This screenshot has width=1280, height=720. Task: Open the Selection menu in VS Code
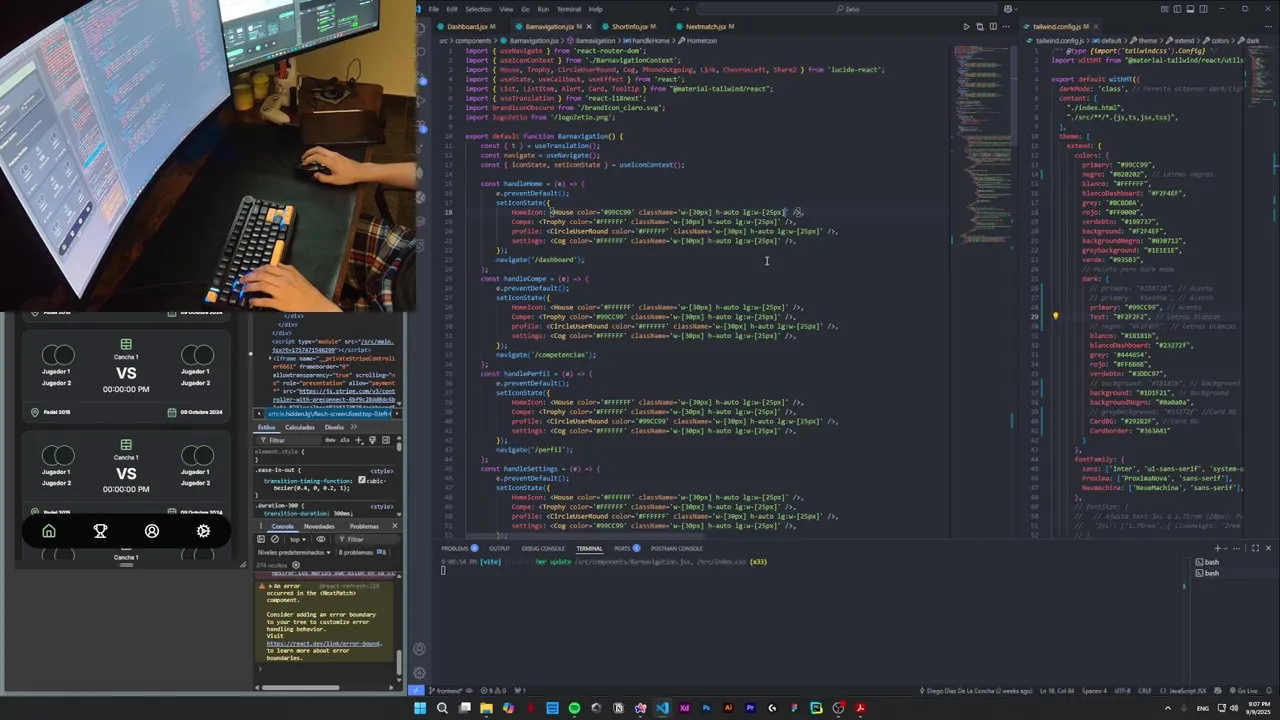click(478, 9)
